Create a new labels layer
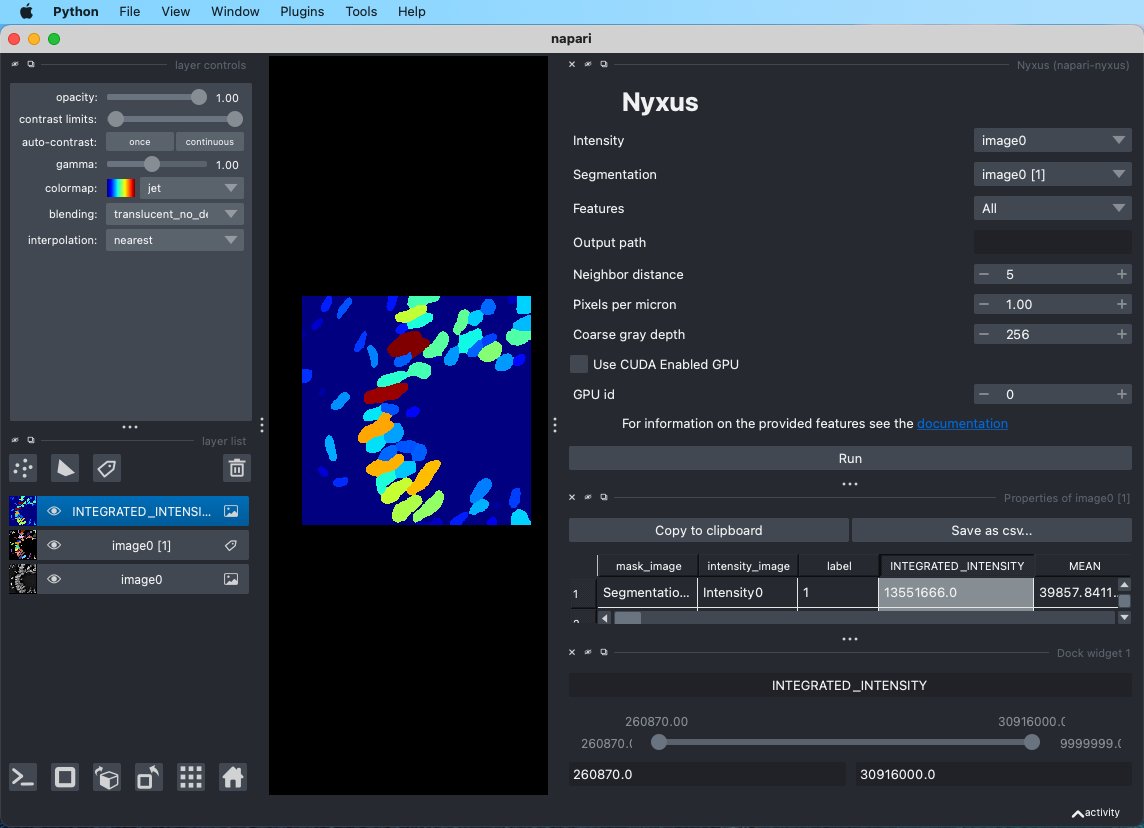This screenshot has height=828, width=1144. (107, 468)
